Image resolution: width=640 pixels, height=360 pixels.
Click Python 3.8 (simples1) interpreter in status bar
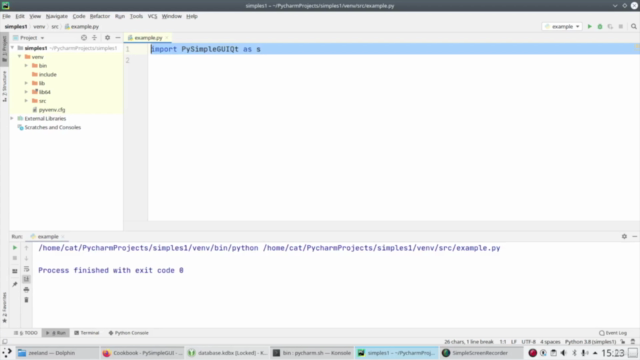(x=591, y=342)
